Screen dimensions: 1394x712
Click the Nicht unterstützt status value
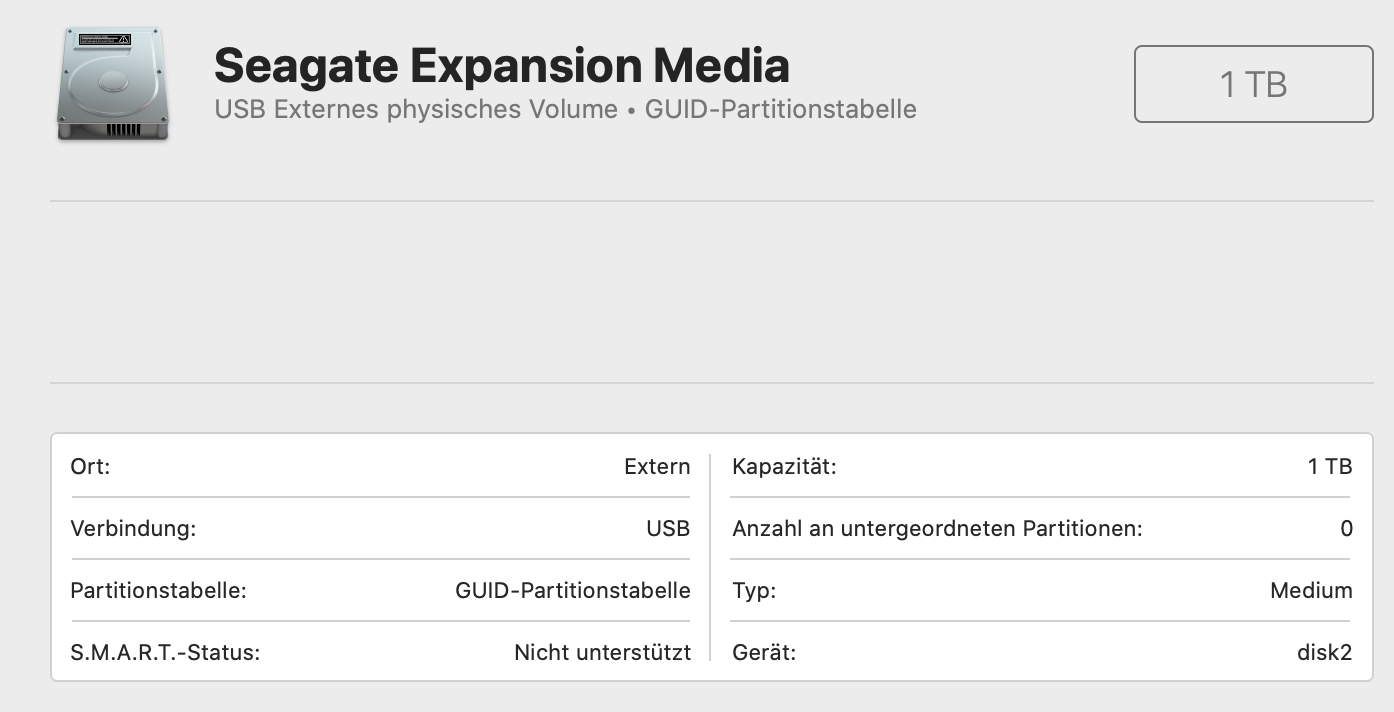[602, 653]
